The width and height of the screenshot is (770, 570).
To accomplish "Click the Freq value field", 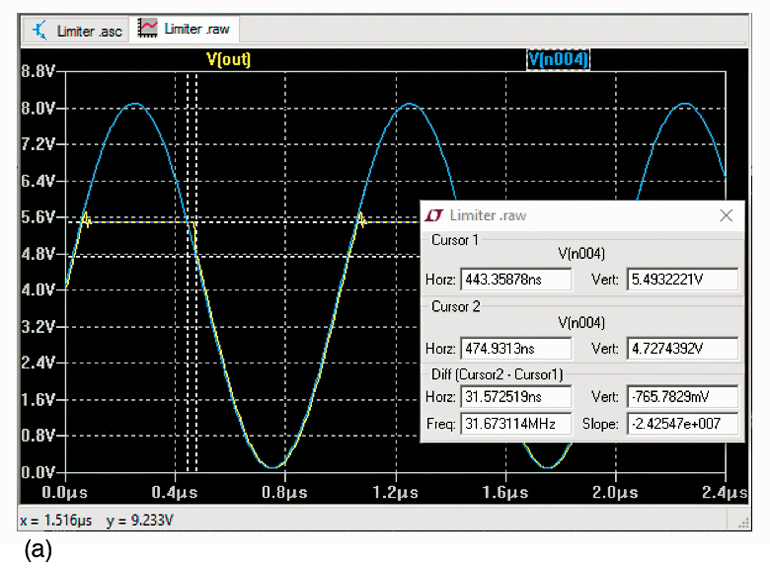I will [515, 423].
